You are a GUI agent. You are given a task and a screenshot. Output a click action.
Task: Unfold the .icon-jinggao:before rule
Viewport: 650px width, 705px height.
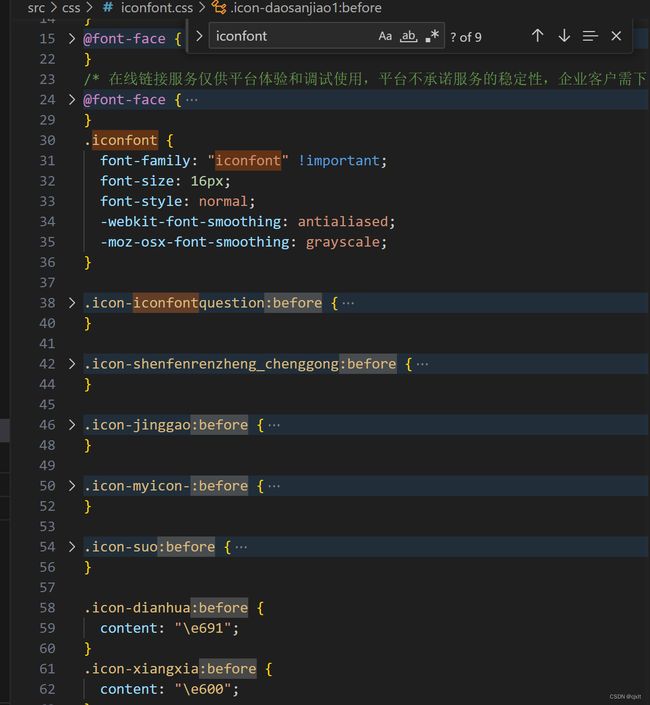coord(71,424)
